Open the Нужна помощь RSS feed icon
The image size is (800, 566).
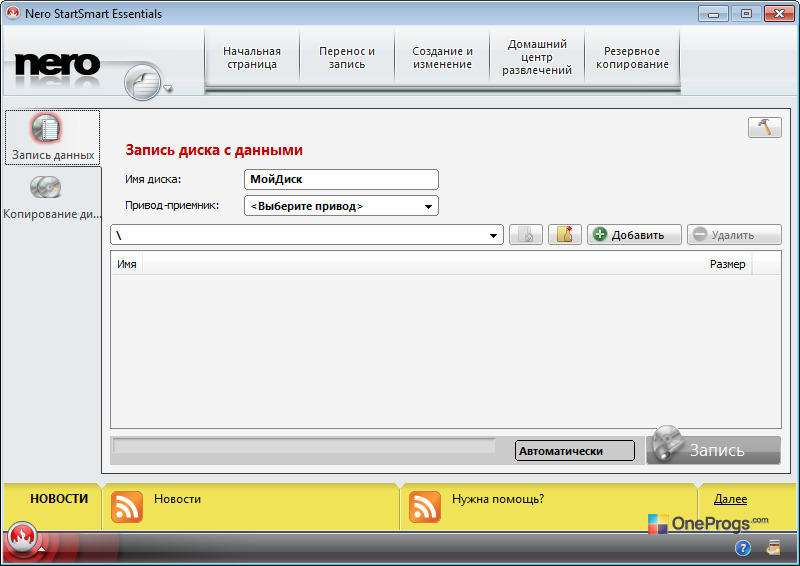tap(424, 507)
